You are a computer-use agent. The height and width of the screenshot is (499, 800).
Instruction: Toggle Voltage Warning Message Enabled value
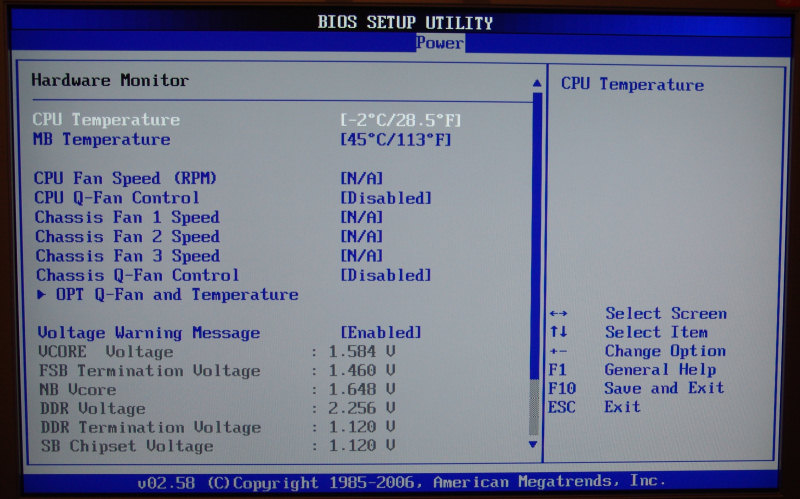[381, 333]
